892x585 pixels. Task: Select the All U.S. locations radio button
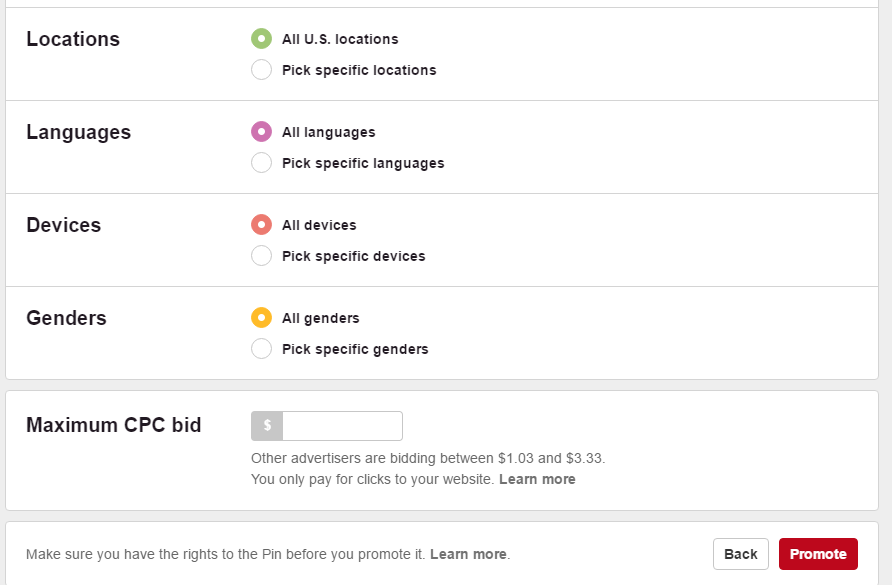tap(261, 39)
